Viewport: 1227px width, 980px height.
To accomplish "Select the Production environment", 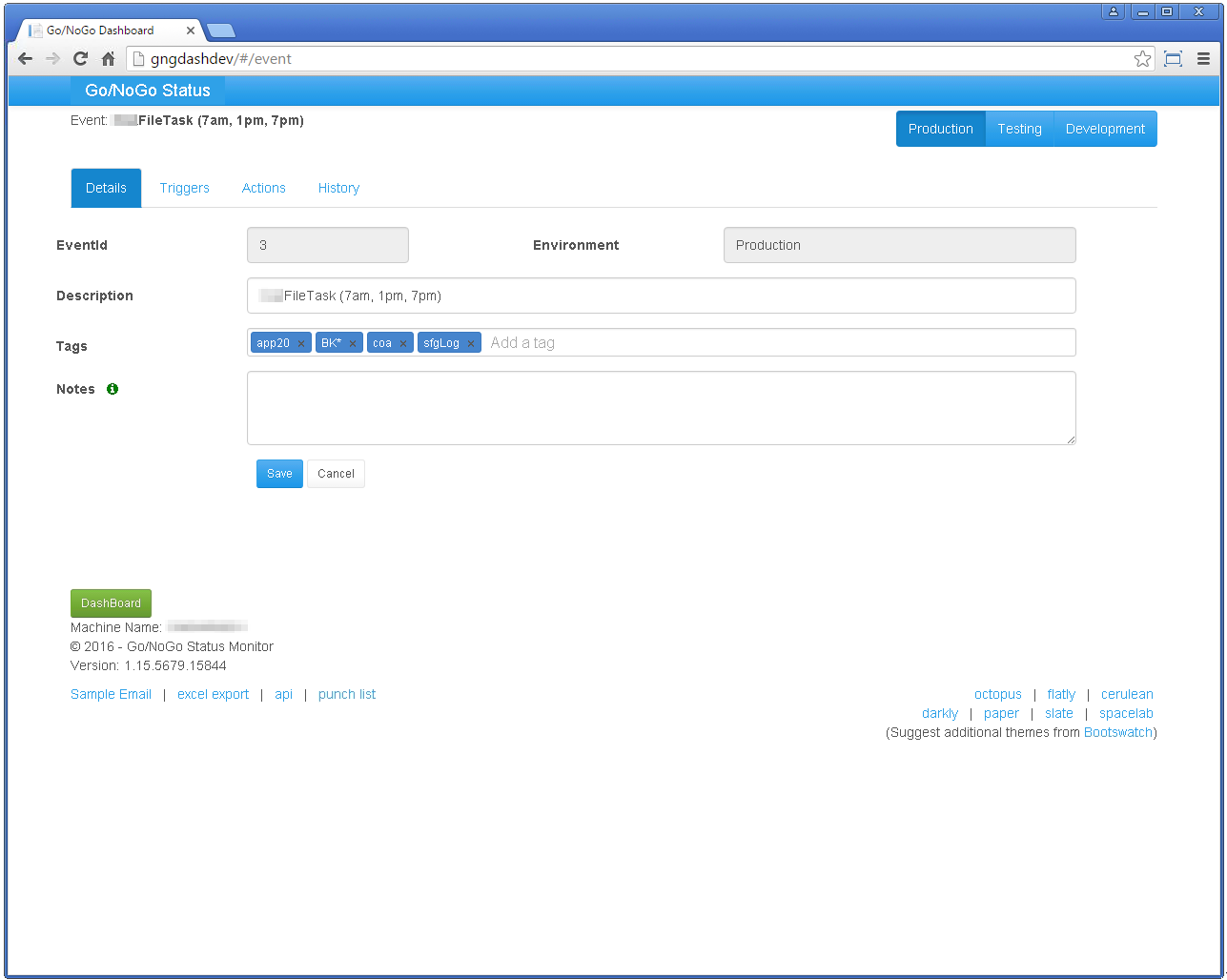I will click(940, 129).
